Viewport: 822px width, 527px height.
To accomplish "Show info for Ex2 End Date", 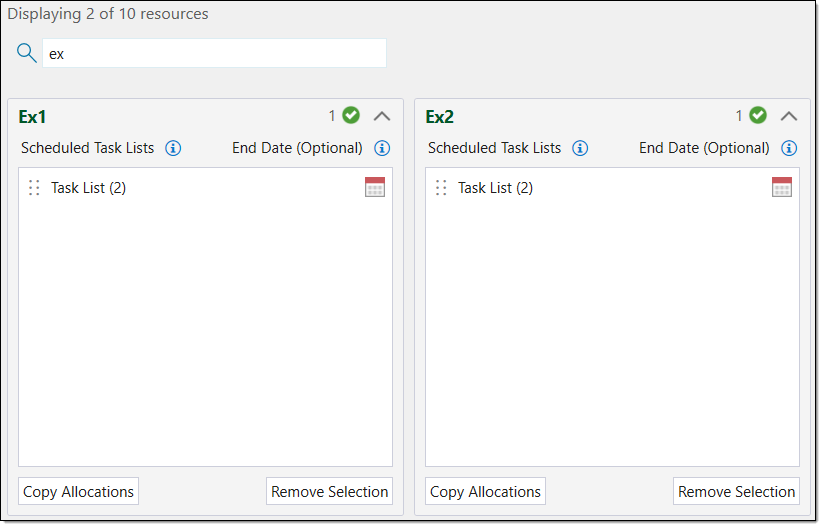I will (x=789, y=148).
